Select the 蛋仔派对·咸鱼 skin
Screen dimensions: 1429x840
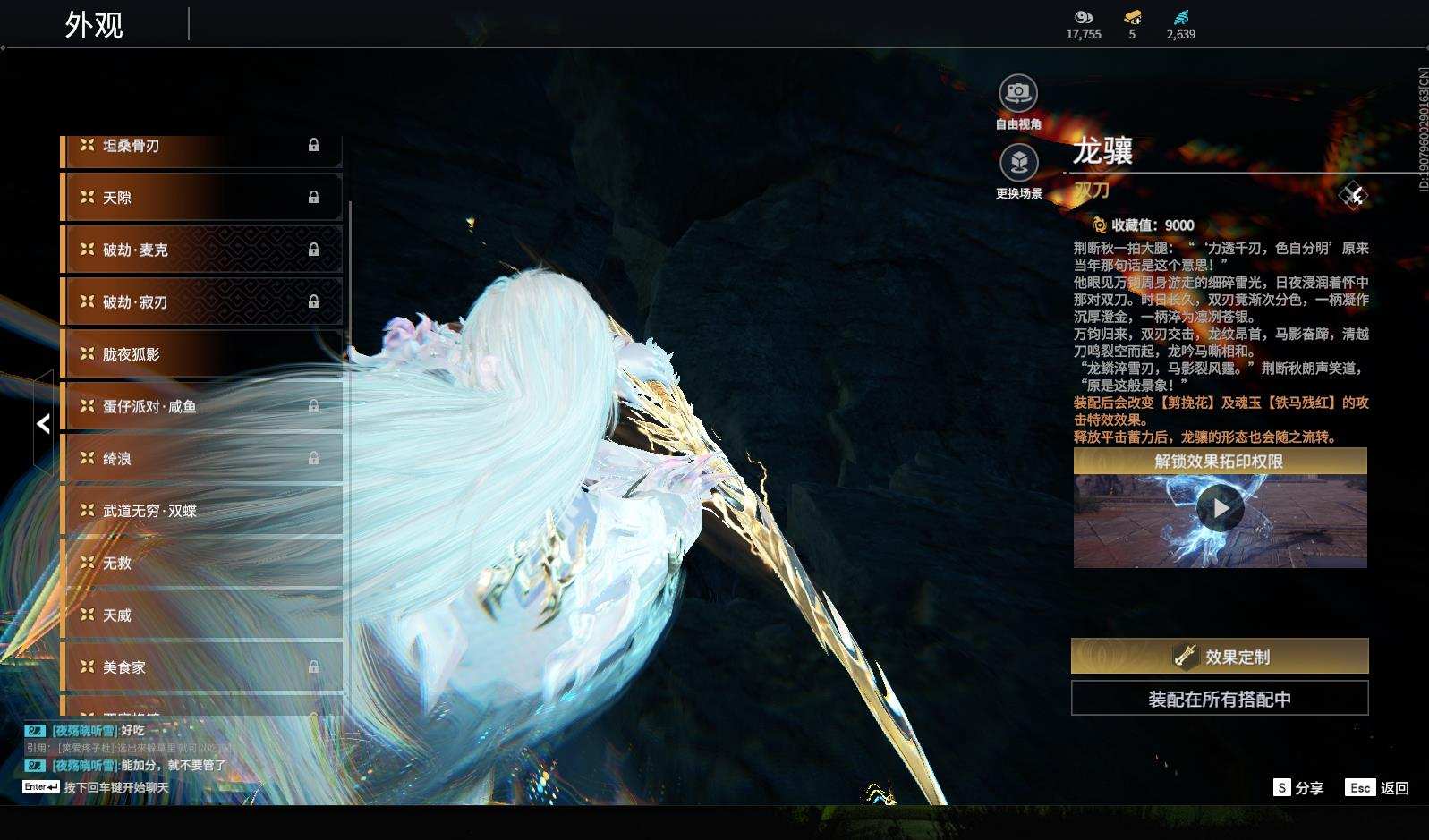[202, 406]
